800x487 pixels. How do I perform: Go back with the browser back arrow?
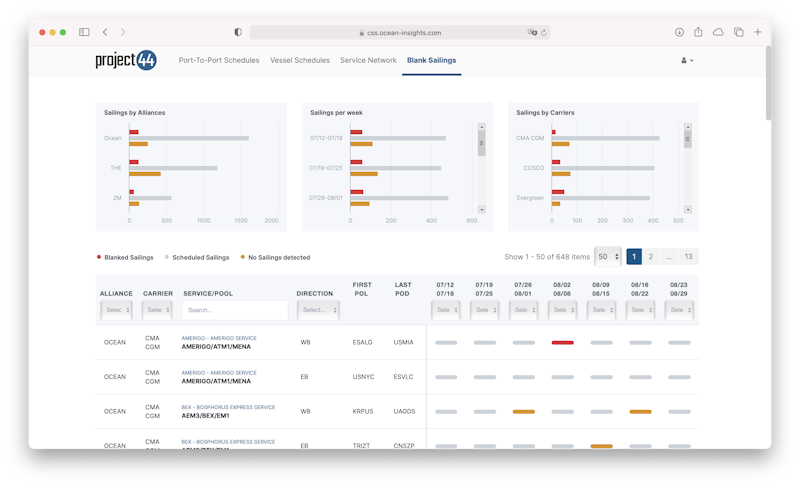105,32
